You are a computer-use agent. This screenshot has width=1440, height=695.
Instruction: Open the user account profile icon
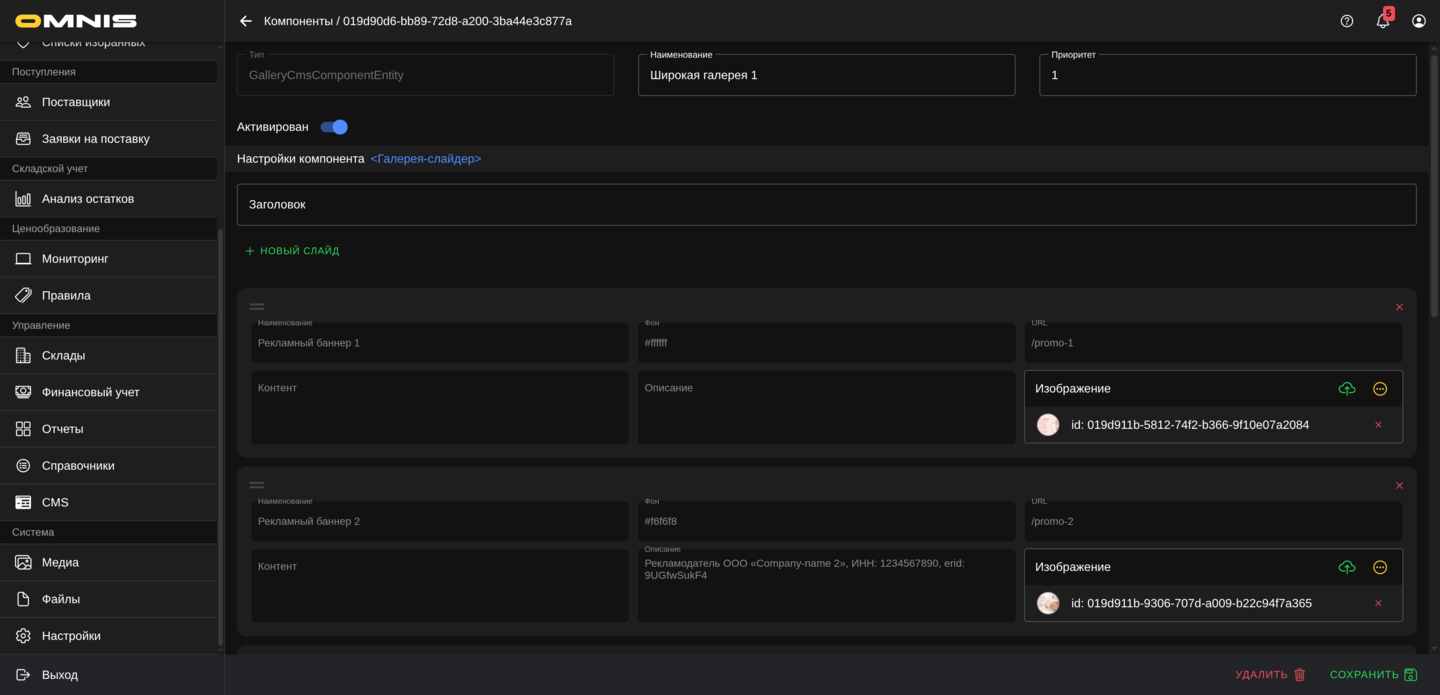click(1419, 21)
